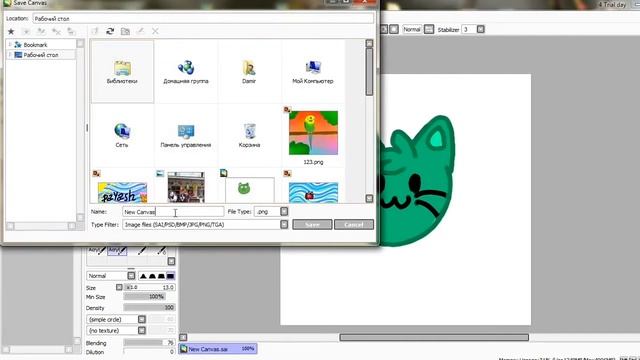The image size is (640, 360).
Task: Select the highlighted Acryl brush preset
Action: click(118, 250)
